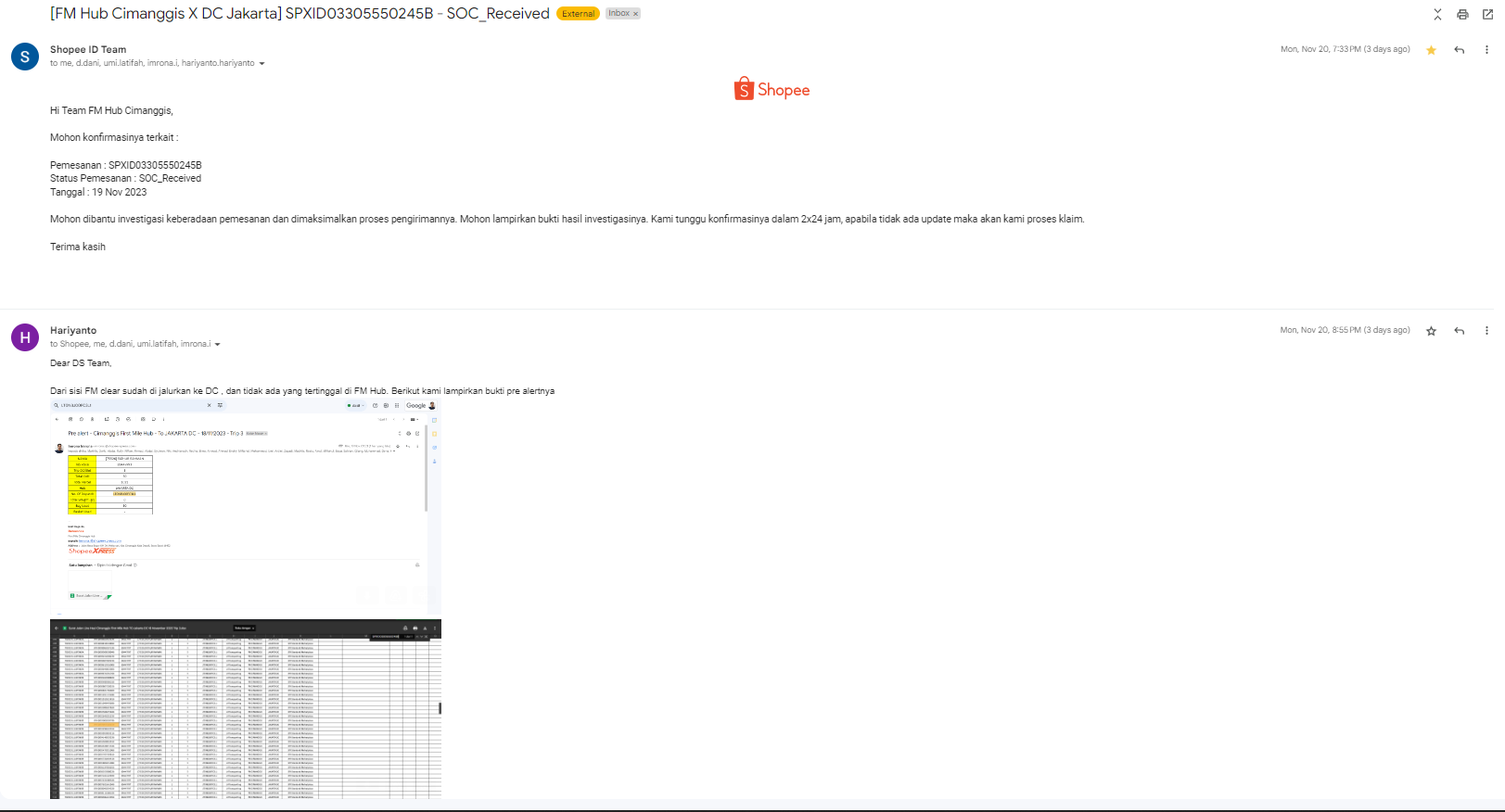
Task: Reply to the Shopee ID Team message
Action: pos(1460,50)
